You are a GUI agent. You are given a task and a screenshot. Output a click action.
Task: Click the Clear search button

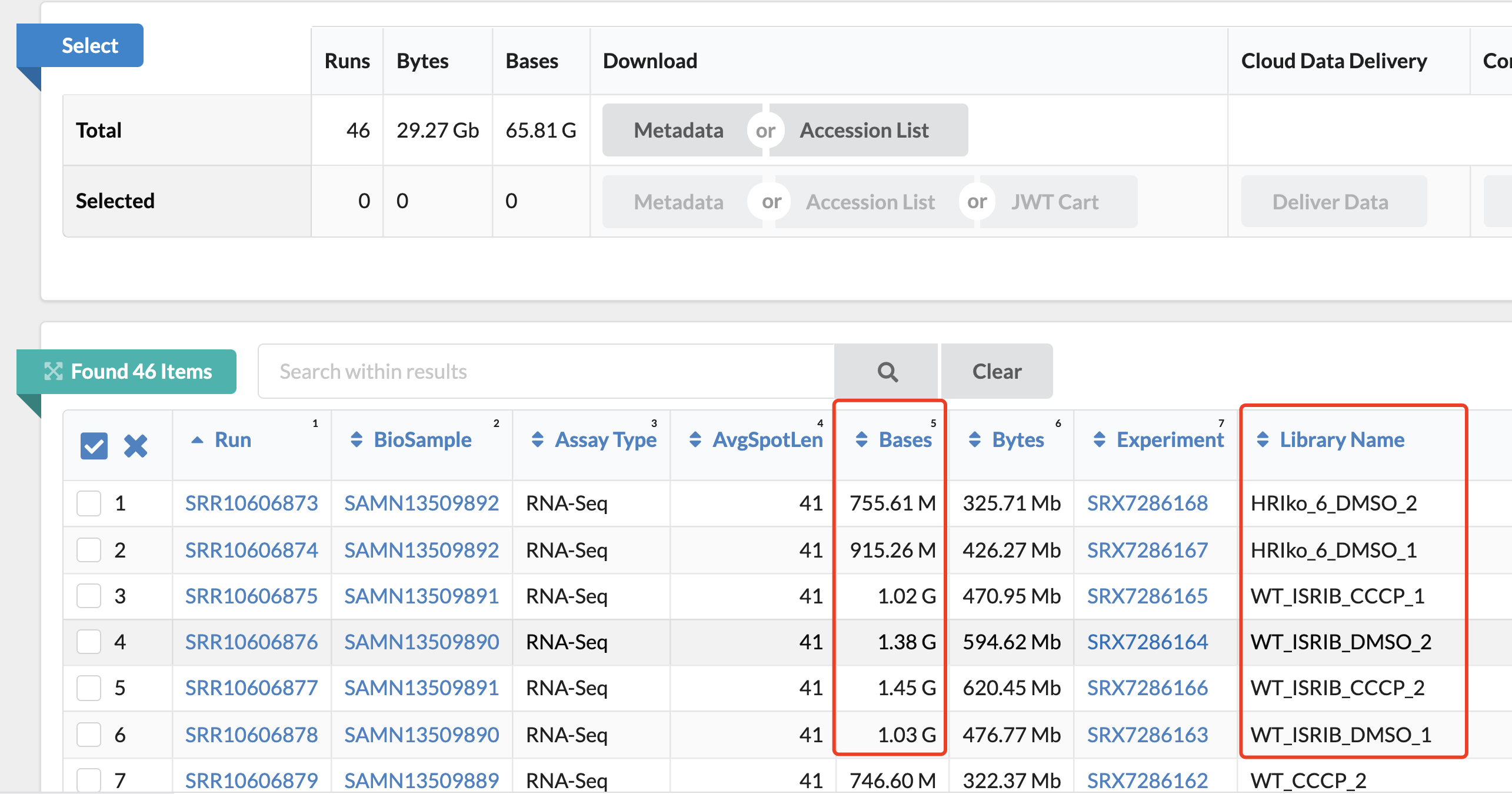[996, 371]
